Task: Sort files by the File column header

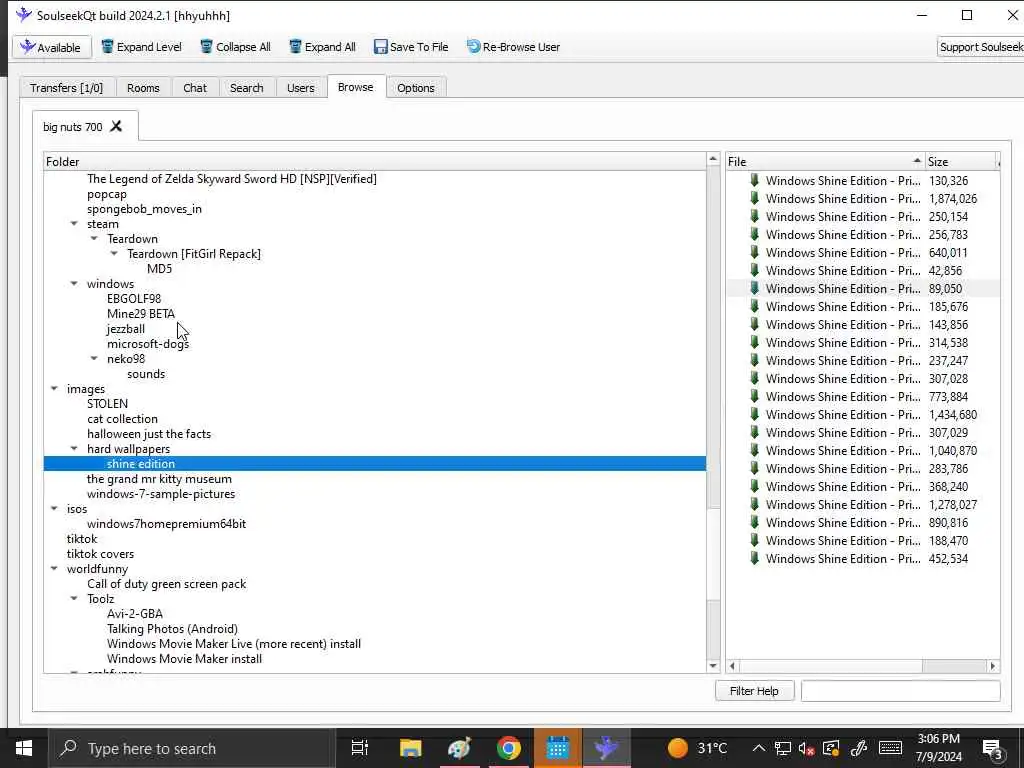Action: point(825,161)
